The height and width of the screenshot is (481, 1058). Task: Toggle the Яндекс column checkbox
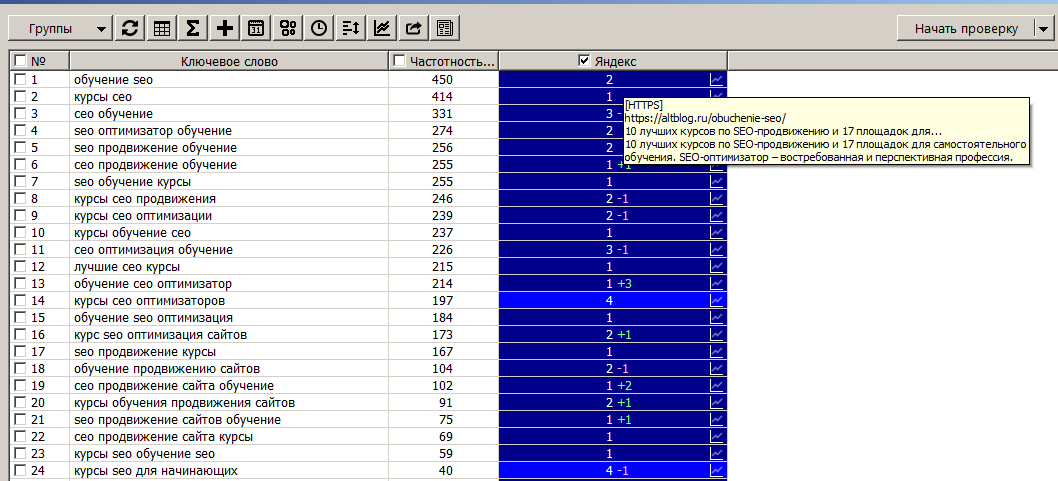click(x=585, y=61)
